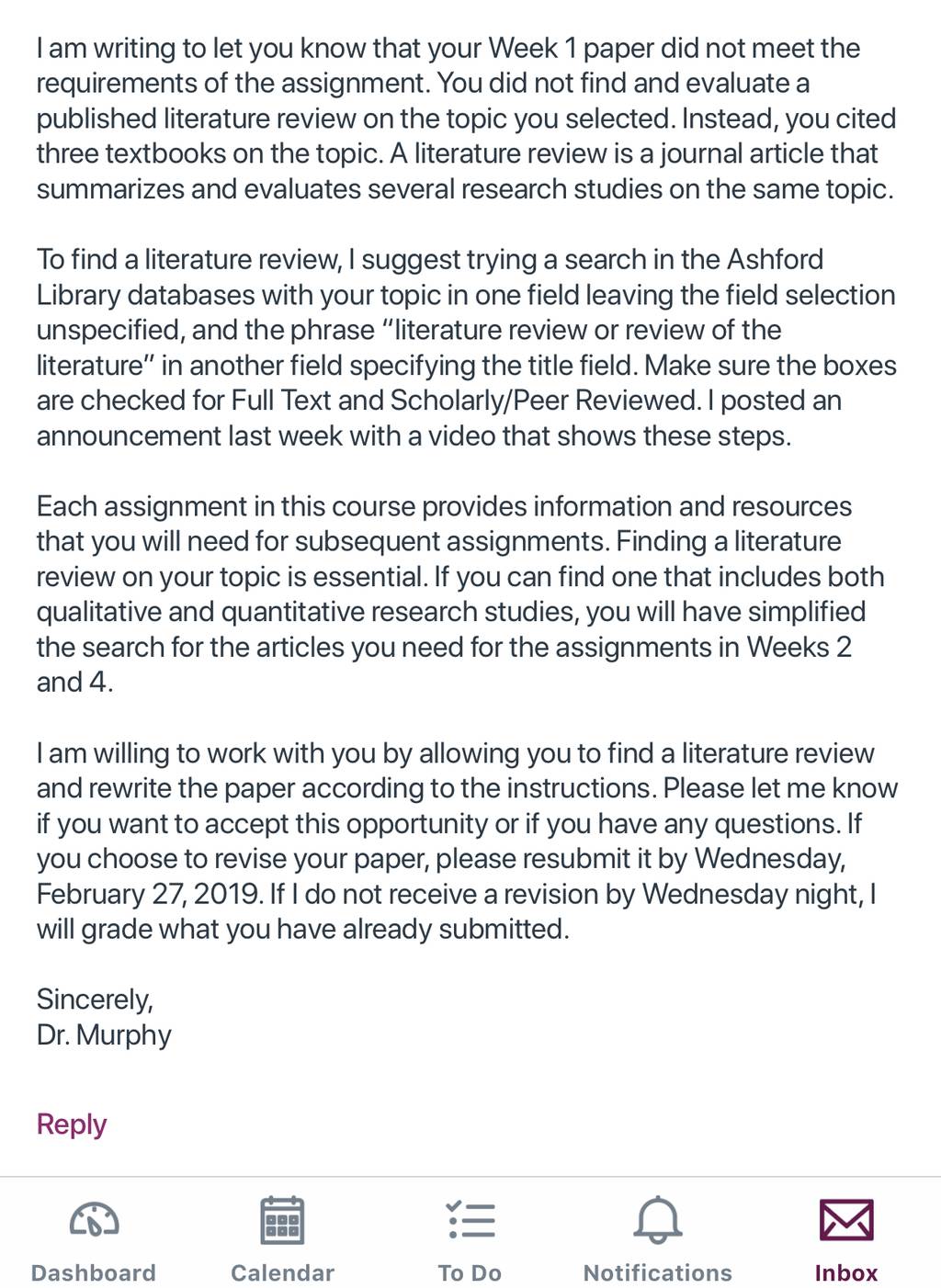
Task: Tap the "February 27, 2019" date text
Action: (149, 894)
